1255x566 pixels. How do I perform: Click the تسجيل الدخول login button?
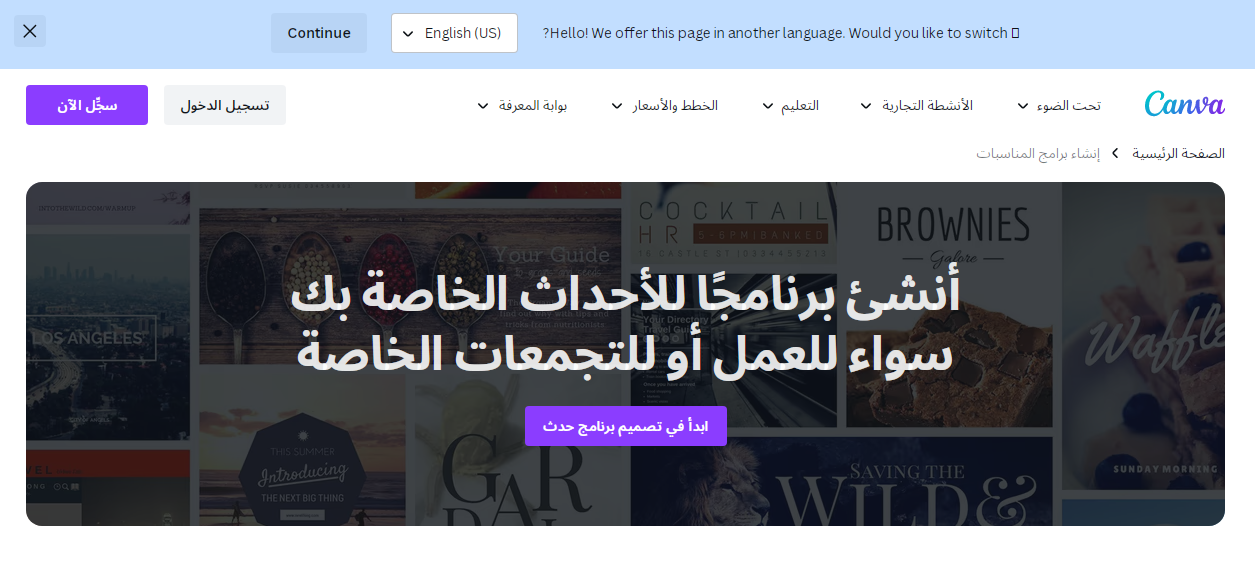pos(225,105)
